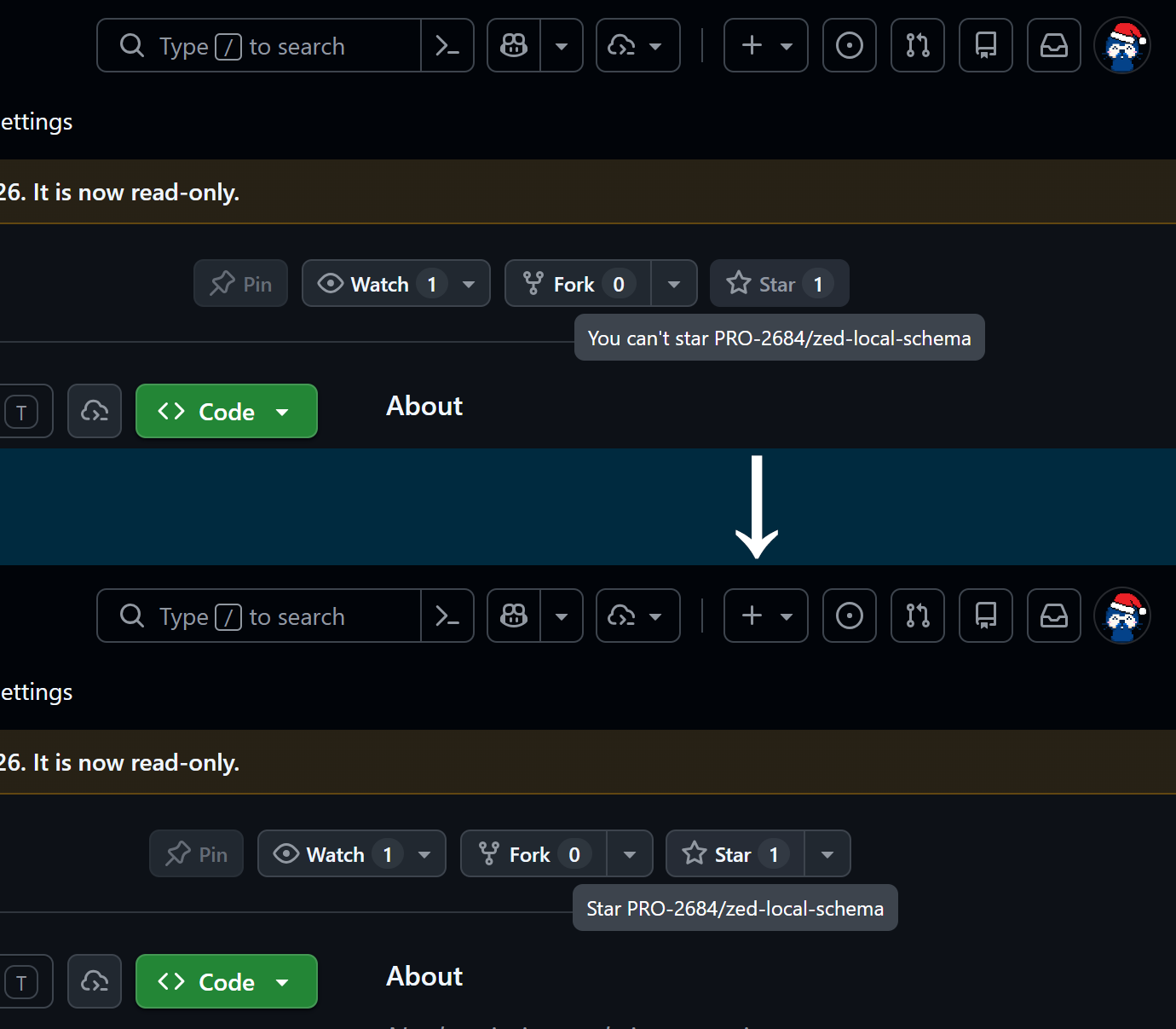Click Fork button in bottom repository bar
Viewport: 1176px width, 1029px height.
coord(533,853)
